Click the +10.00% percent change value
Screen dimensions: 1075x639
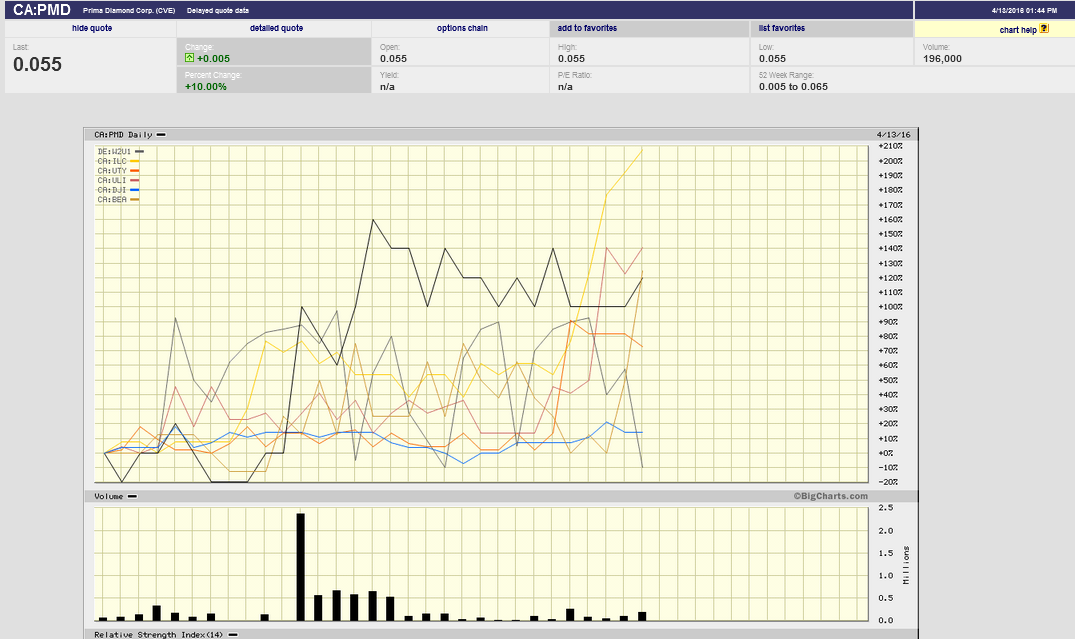206,87
